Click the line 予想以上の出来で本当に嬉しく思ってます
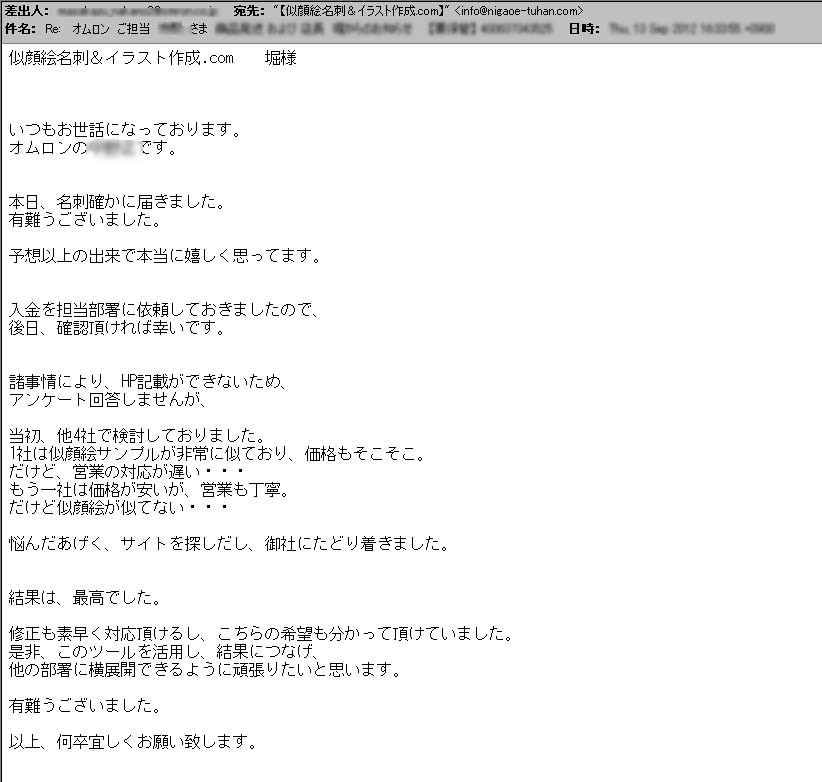The width and height of the screenshot is (822, 782). tap(166, 256)
